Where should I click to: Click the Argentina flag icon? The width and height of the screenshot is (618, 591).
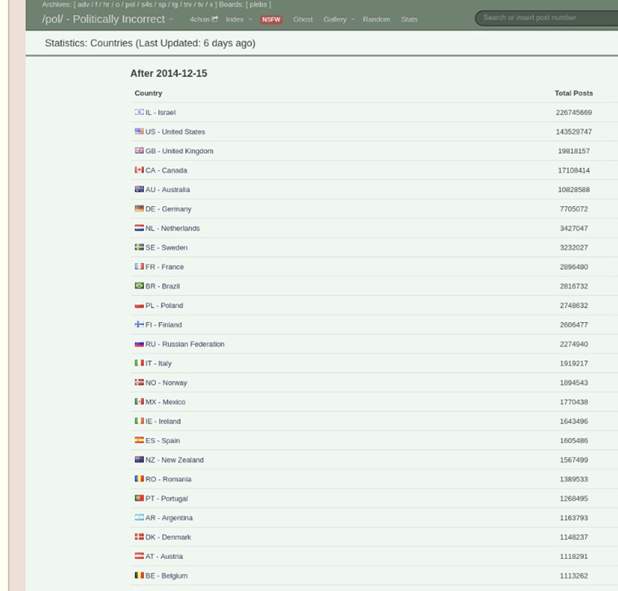tap(139, 517)
